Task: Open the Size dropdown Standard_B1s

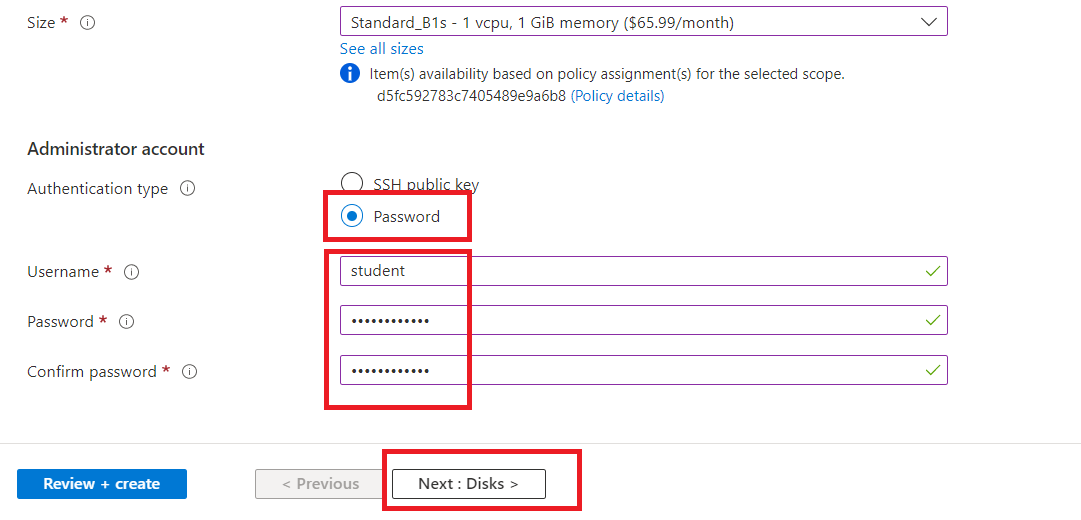Action: 630,21
